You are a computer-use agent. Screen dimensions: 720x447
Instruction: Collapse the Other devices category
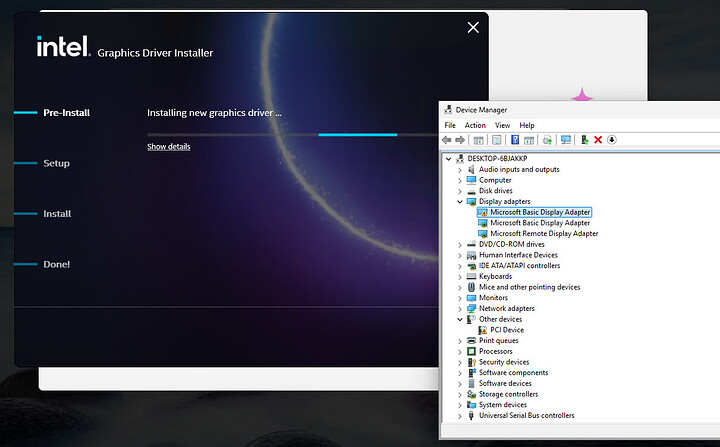click(460, 320)
